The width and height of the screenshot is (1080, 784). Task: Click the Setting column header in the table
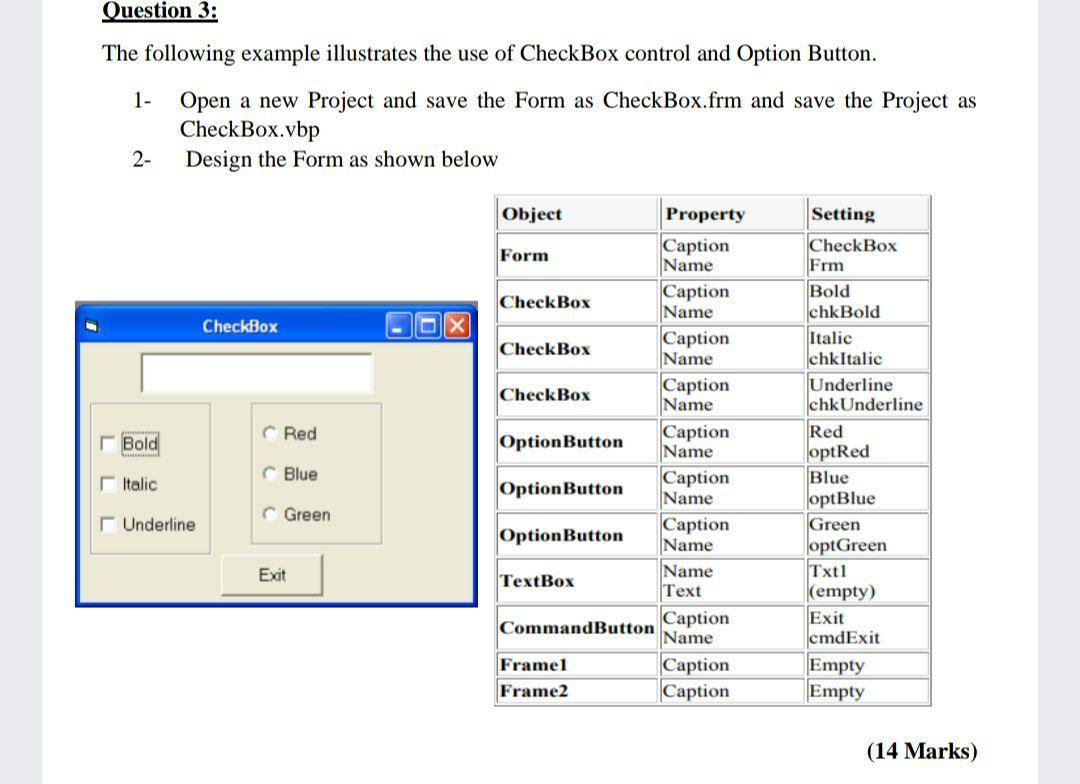pyautogui.click(x=841, y=214)
